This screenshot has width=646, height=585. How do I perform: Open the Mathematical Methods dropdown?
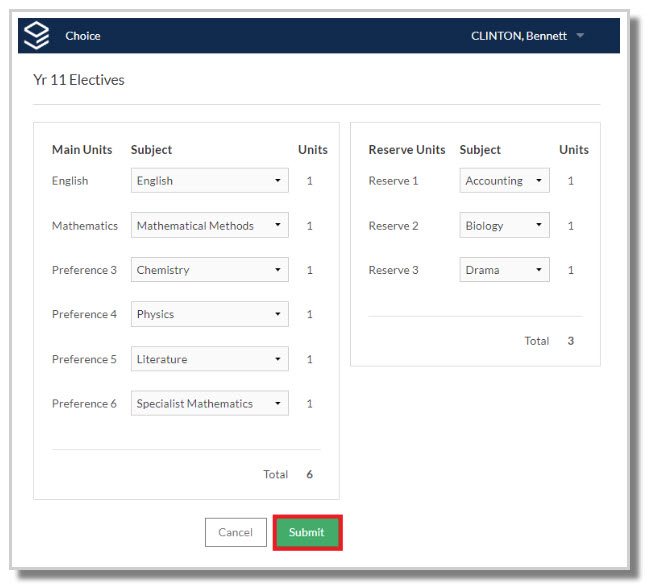pos(210,225)
